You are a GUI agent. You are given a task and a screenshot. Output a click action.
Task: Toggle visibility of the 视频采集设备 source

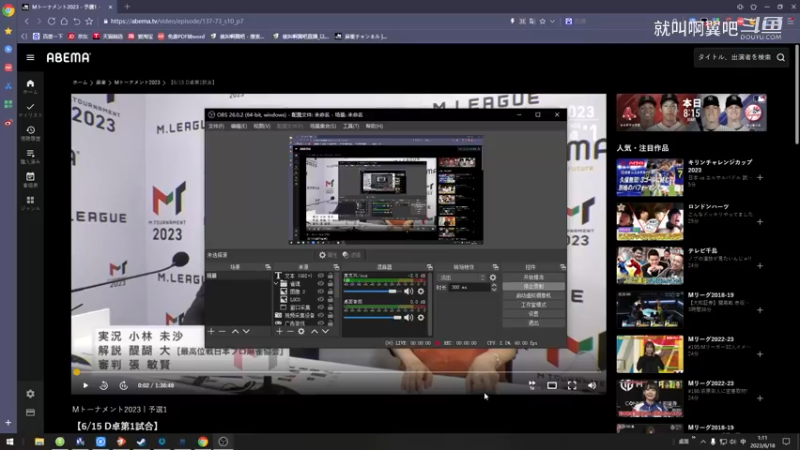coord(321,315)
